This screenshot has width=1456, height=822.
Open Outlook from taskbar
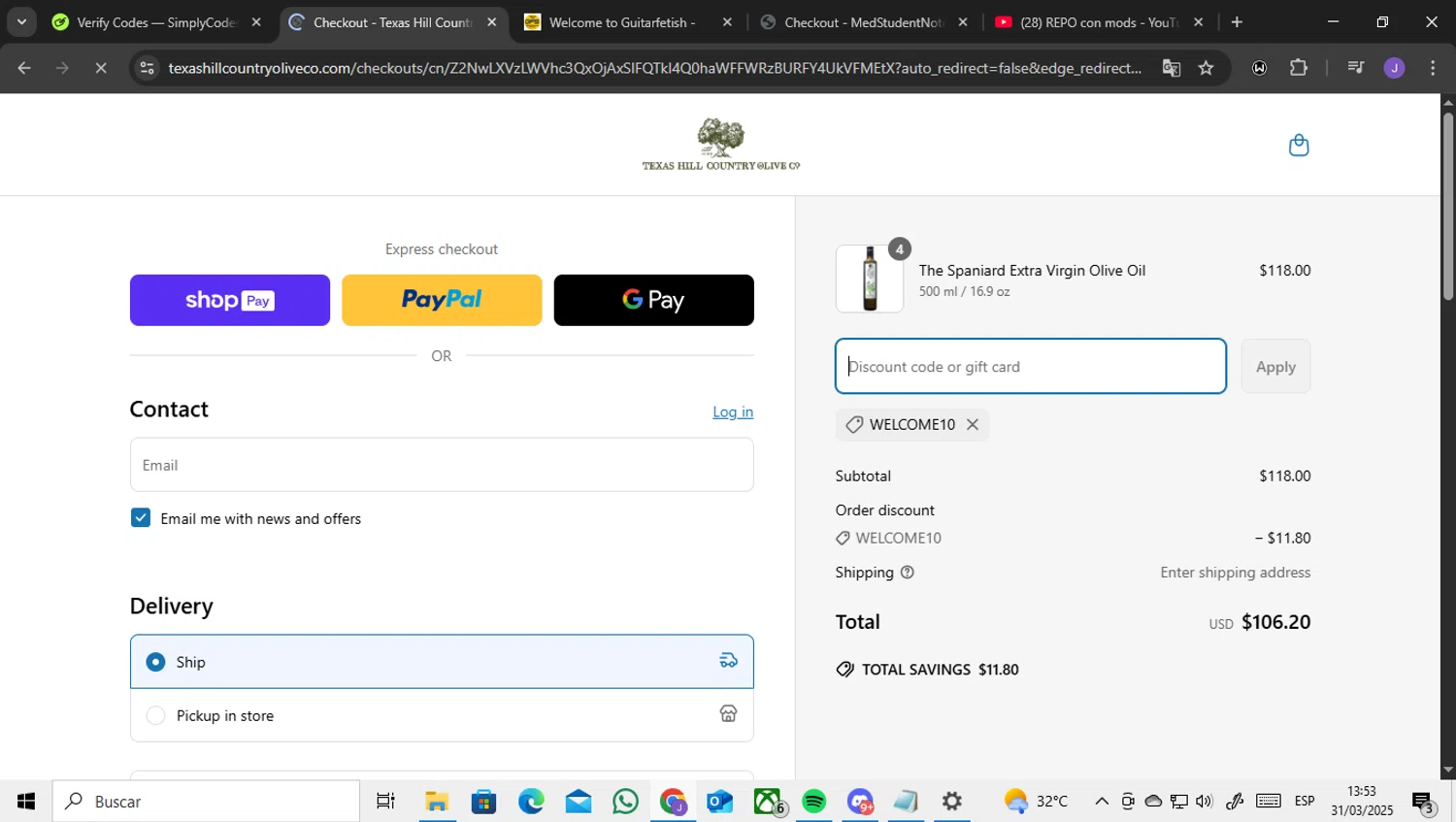[720, 802]
